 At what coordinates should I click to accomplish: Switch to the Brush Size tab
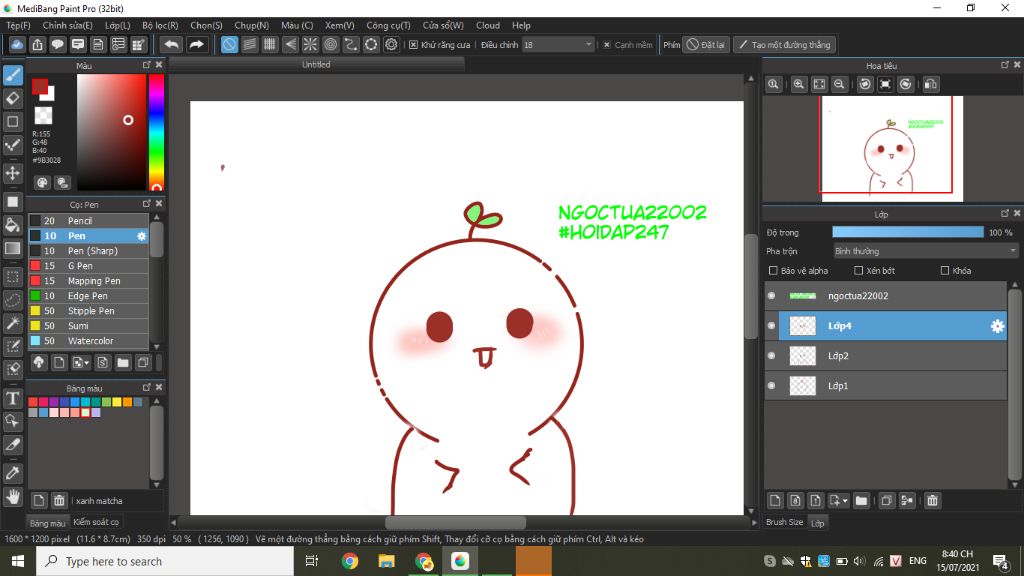[x=784, y=522]
